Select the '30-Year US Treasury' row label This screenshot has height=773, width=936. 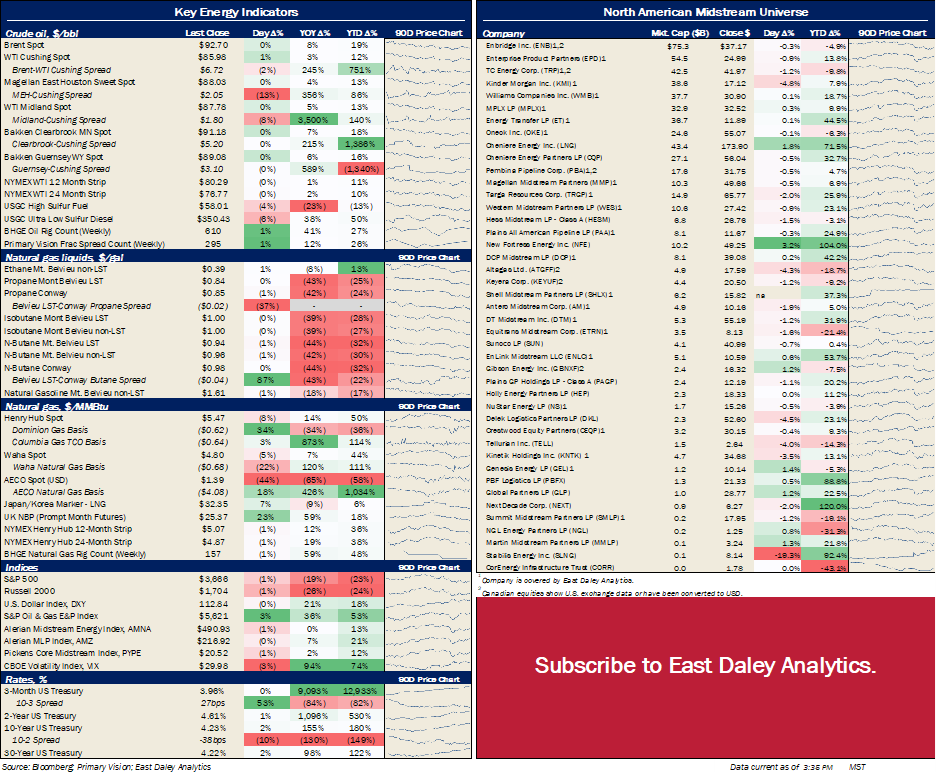pyautogui.click(x=43, y=753)
